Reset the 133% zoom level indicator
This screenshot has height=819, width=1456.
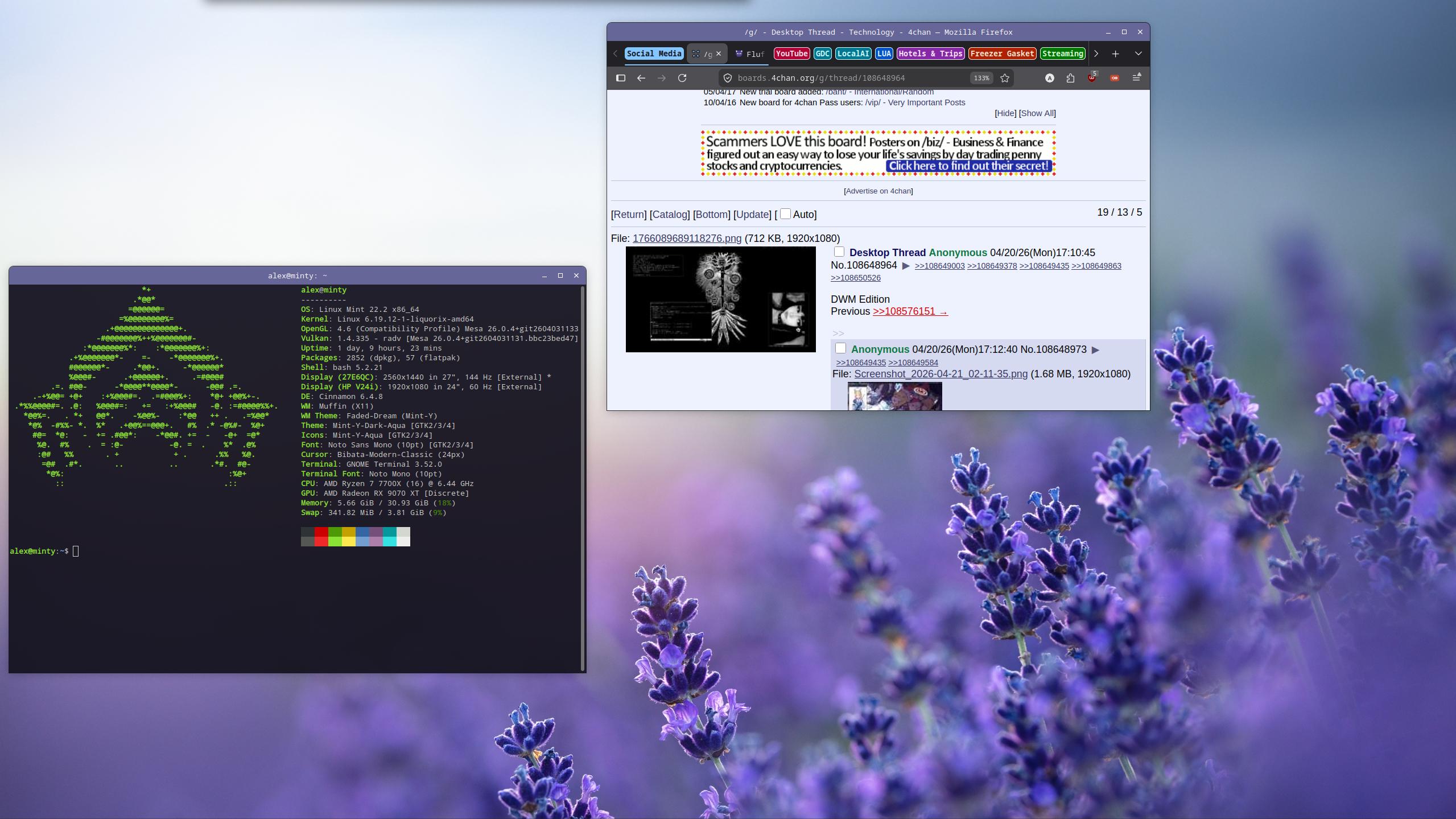(x=981, y=78)
